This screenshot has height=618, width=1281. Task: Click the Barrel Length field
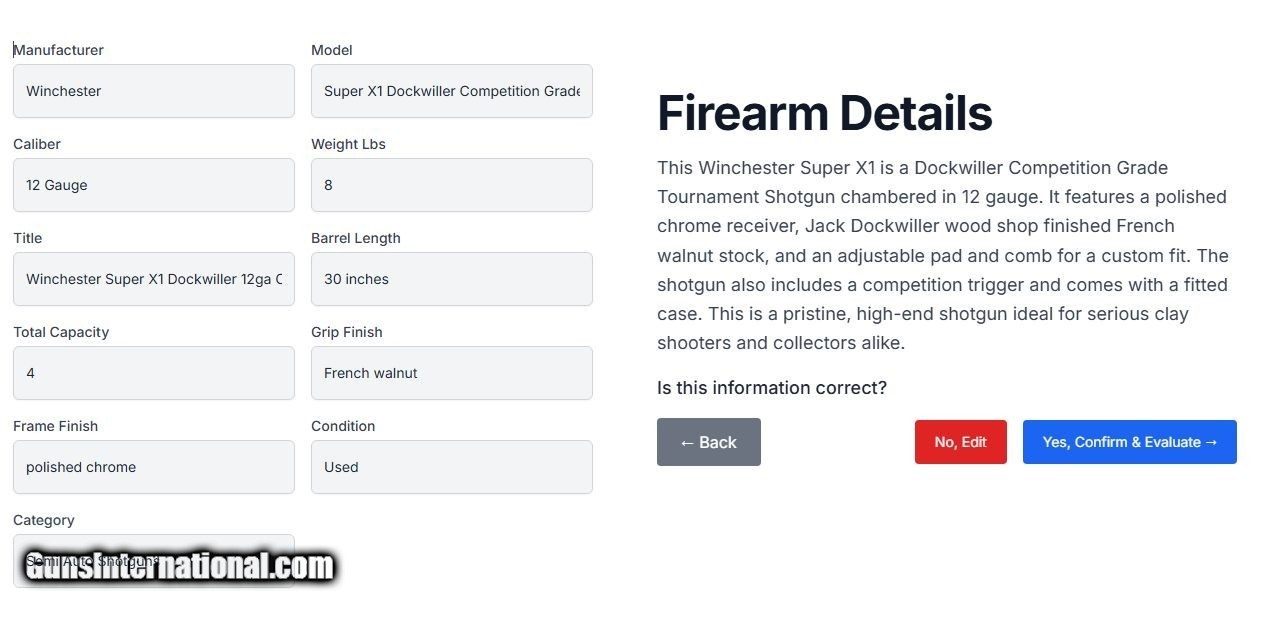pyautogui.click(x=451, y=279)
